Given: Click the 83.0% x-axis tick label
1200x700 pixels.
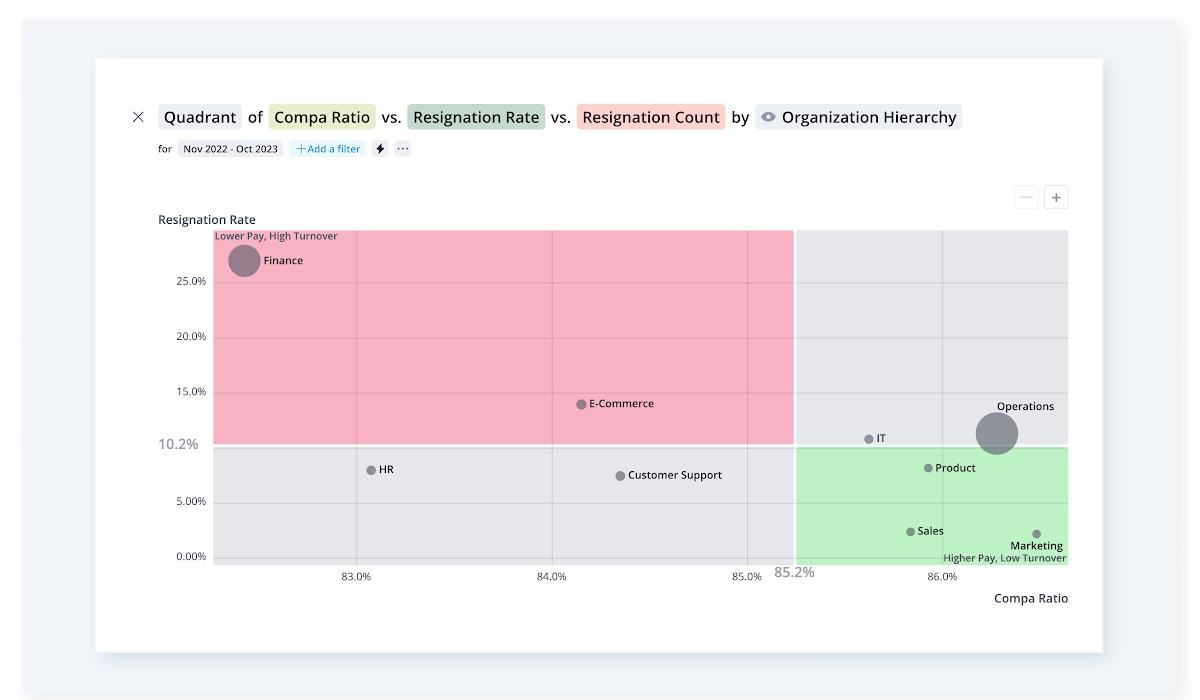Looking at the screenshot, I should point(356,577).
